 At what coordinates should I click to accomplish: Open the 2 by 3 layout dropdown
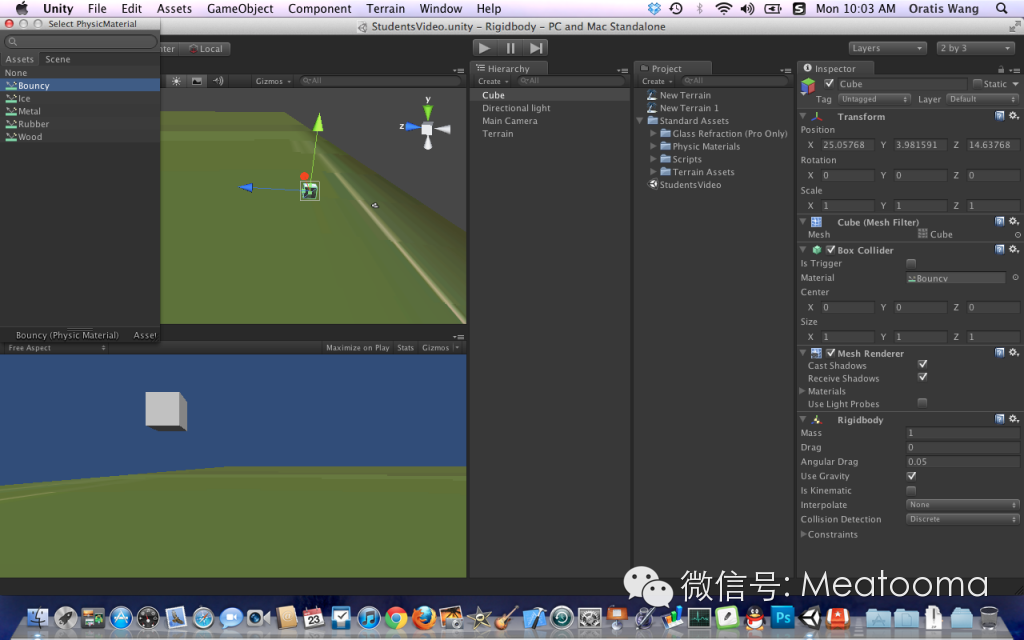click(x=975, y=48)
